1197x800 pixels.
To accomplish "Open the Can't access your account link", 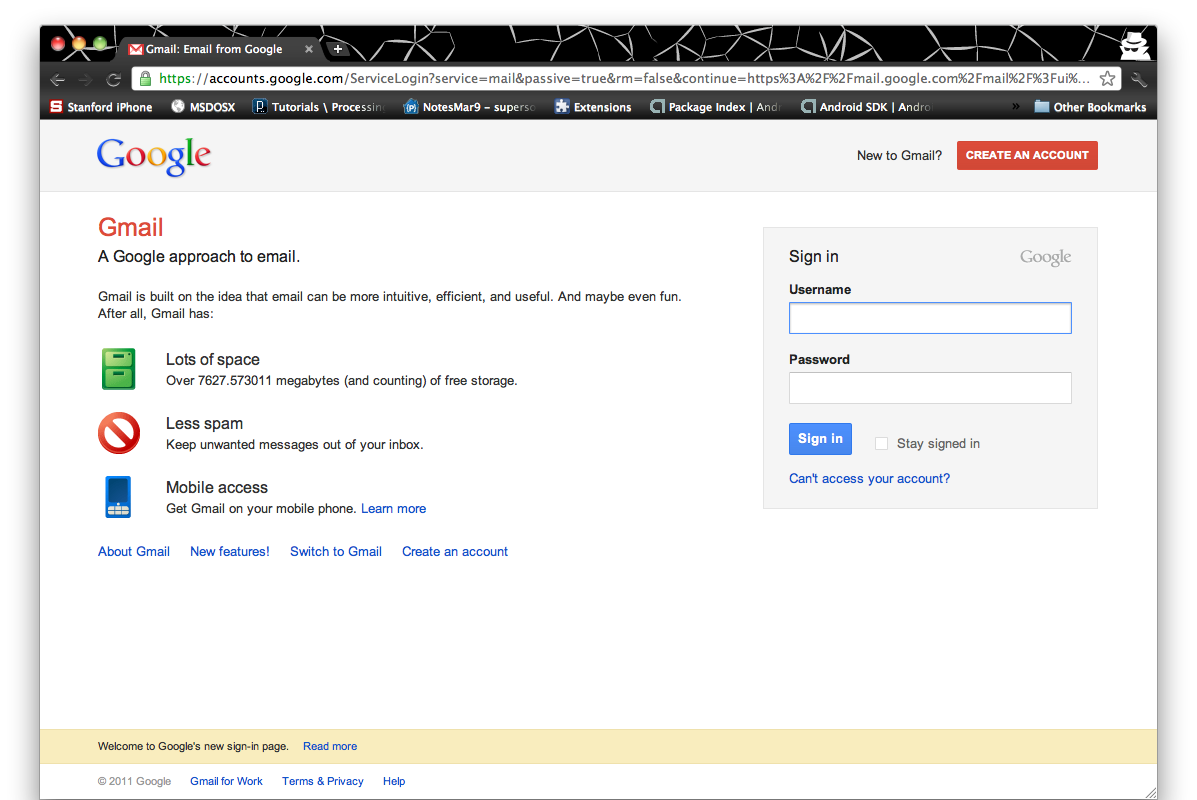I will coord(869,479).
